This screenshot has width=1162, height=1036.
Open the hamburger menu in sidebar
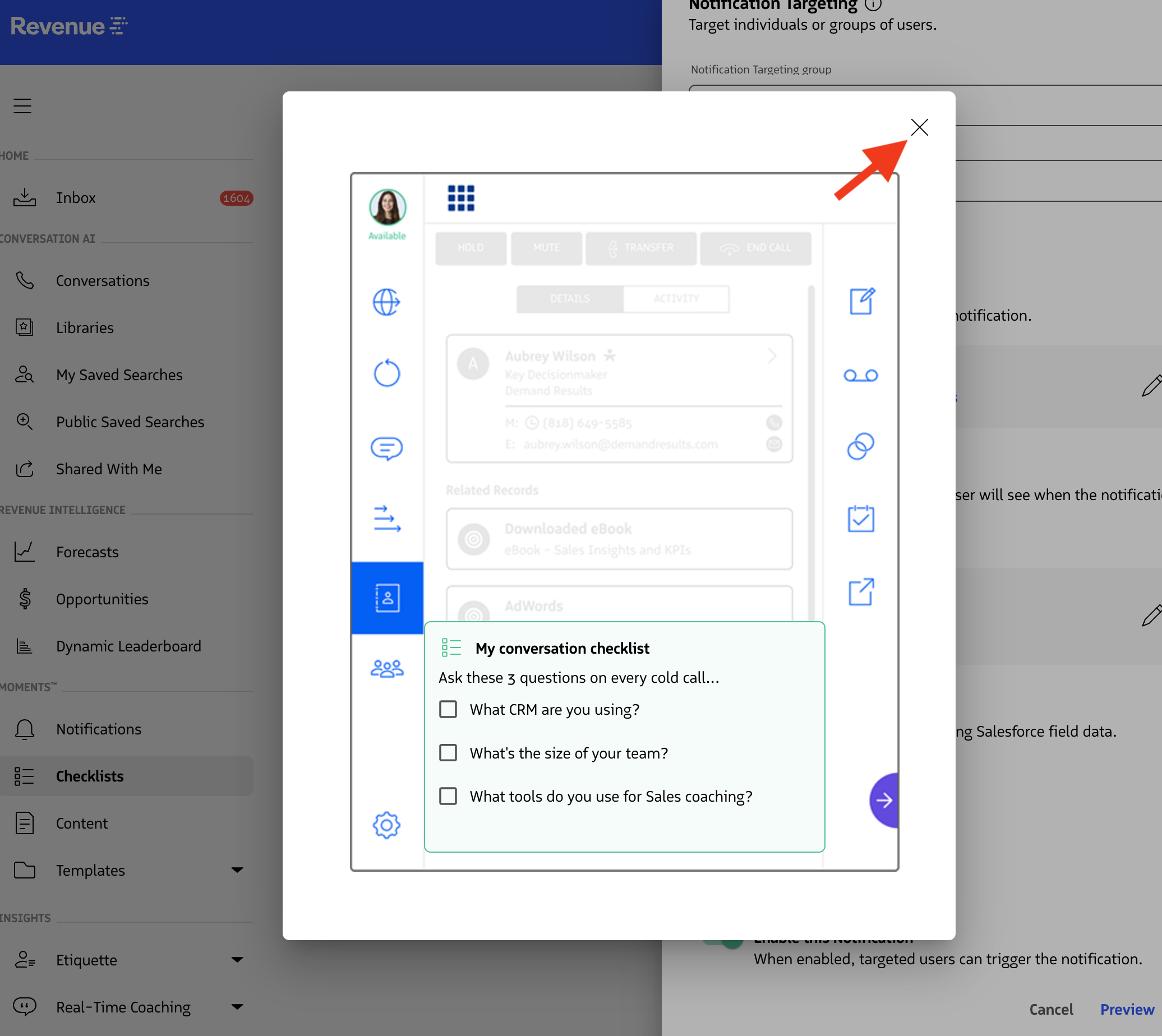[x=22, y=106]
